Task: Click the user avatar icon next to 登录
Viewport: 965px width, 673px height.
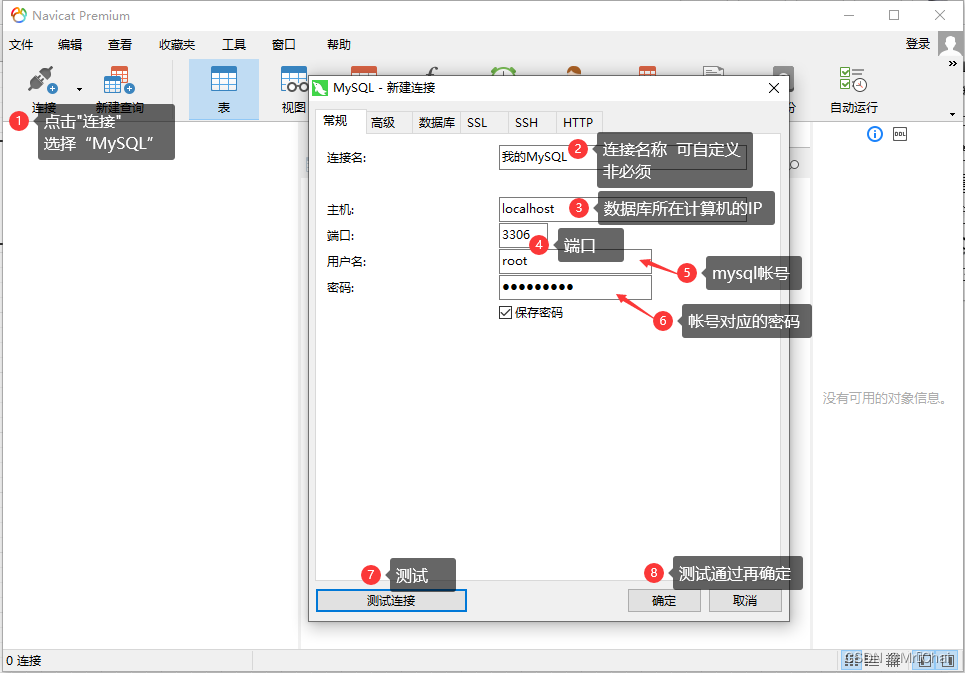Action: coord(950,44)
